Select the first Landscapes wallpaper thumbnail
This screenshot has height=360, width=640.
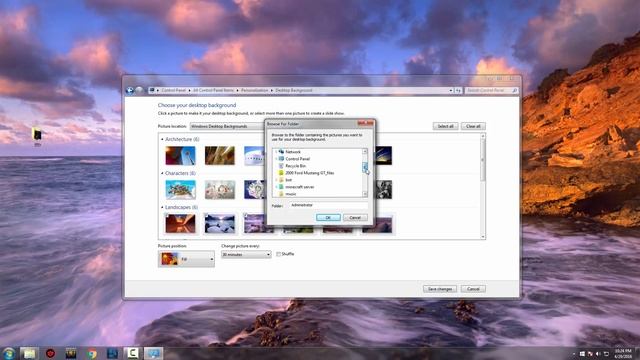pyautogui.click(x=180, y=224)
